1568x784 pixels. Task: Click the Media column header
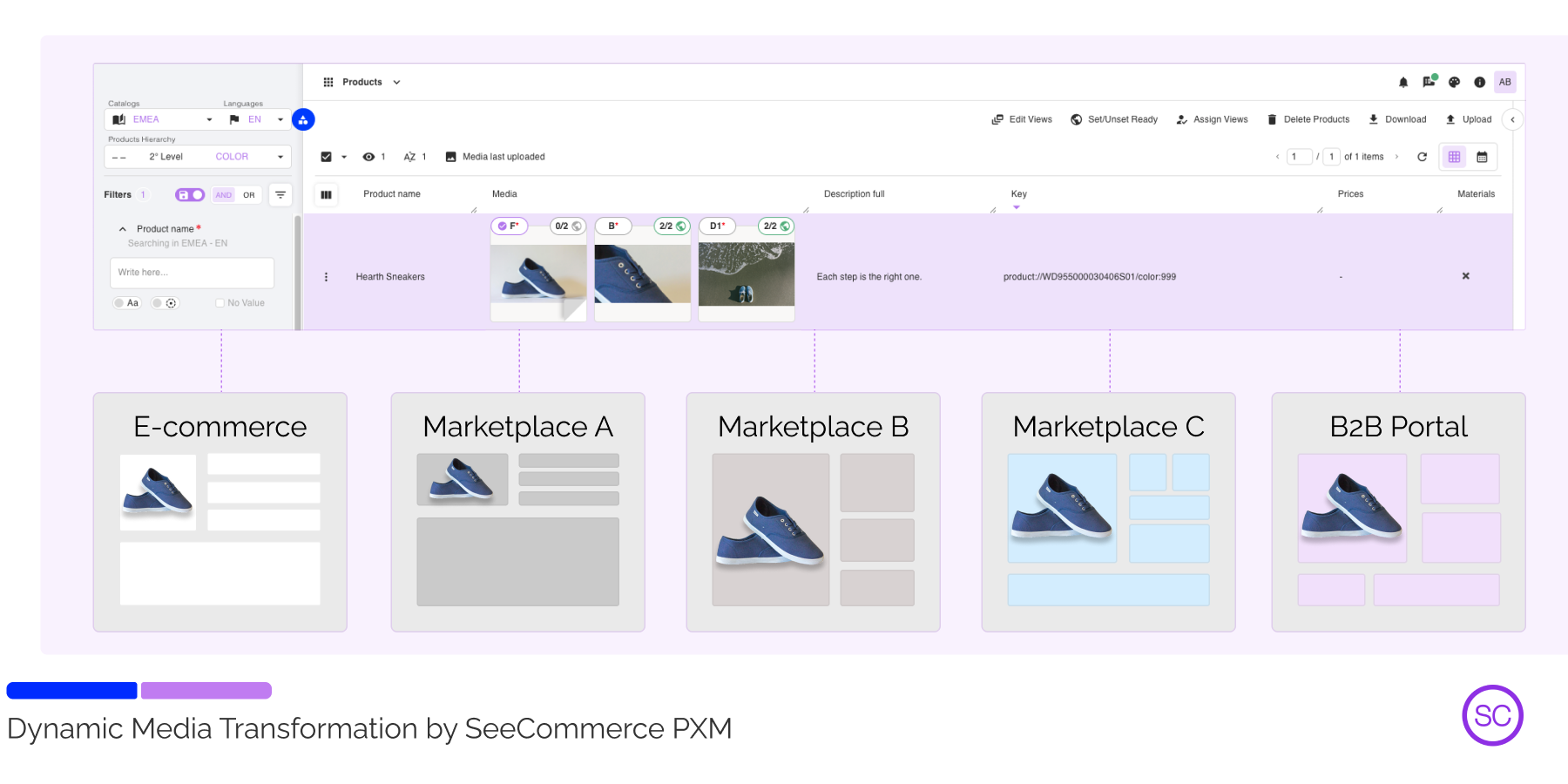click(504, 194)
